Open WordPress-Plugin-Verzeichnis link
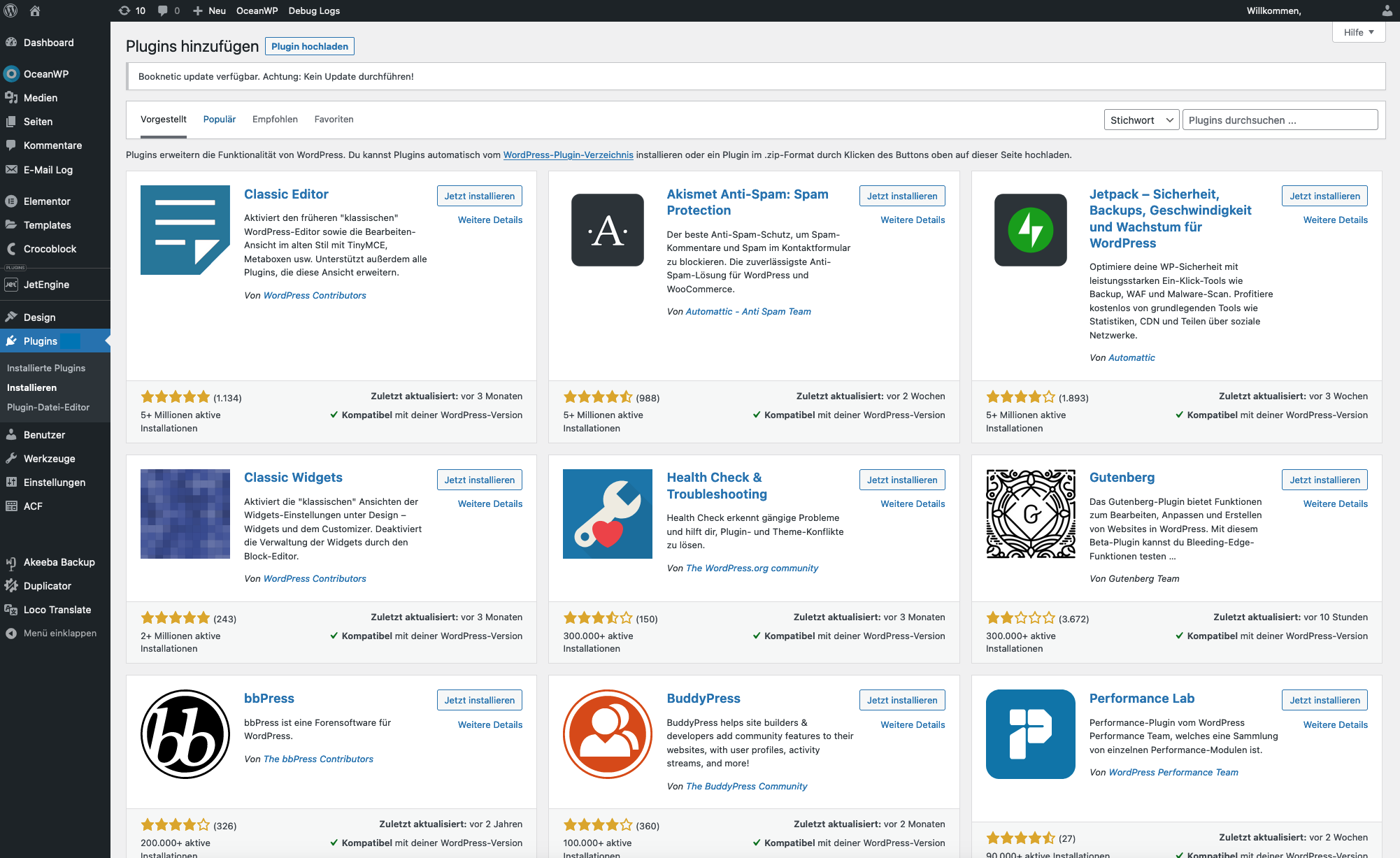 coord(569,155)
